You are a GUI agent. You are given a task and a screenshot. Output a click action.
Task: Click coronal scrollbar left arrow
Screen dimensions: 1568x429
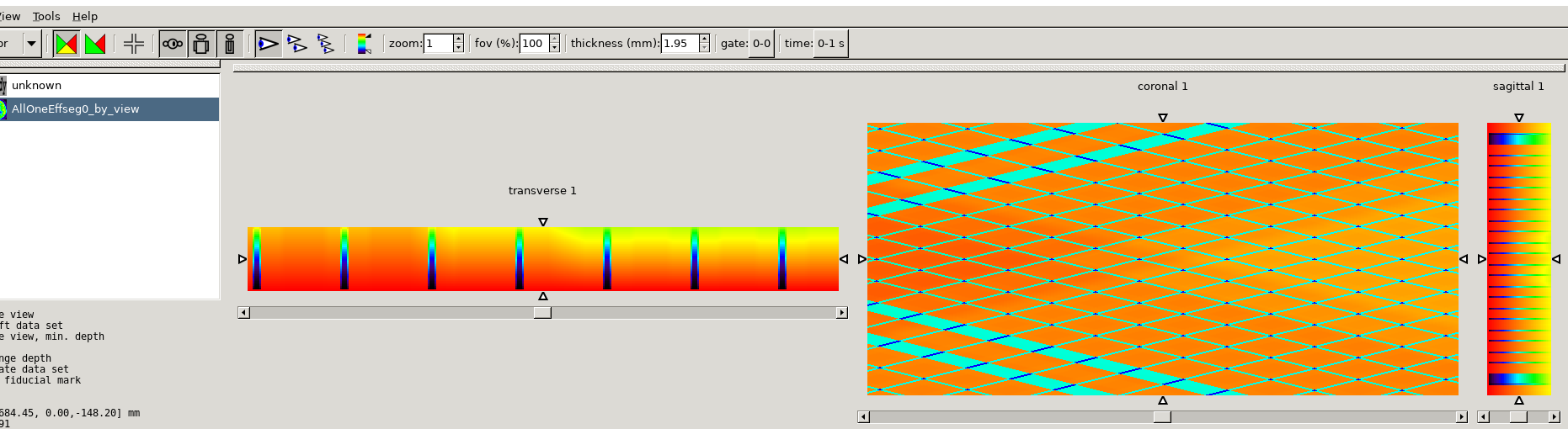click(x=864, y=417)
